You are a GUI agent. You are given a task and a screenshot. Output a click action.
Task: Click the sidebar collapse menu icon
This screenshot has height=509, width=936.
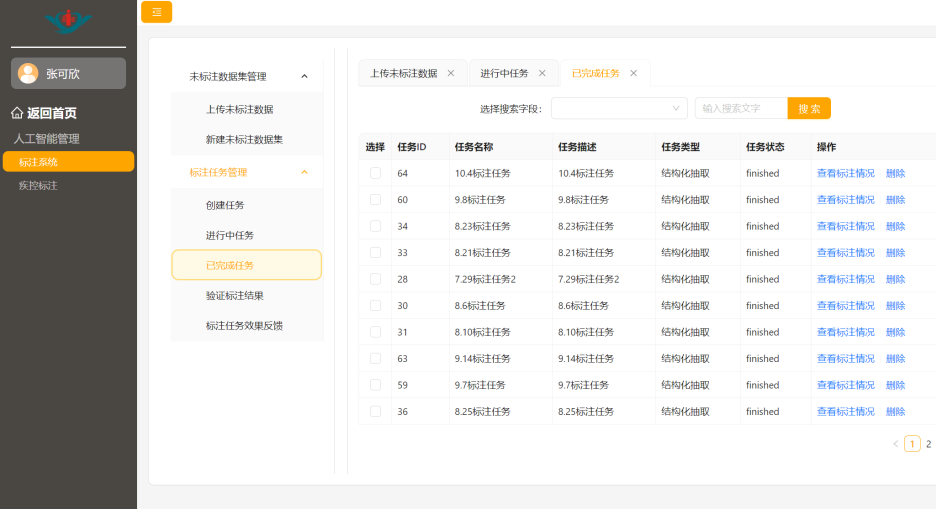point(156,12)
